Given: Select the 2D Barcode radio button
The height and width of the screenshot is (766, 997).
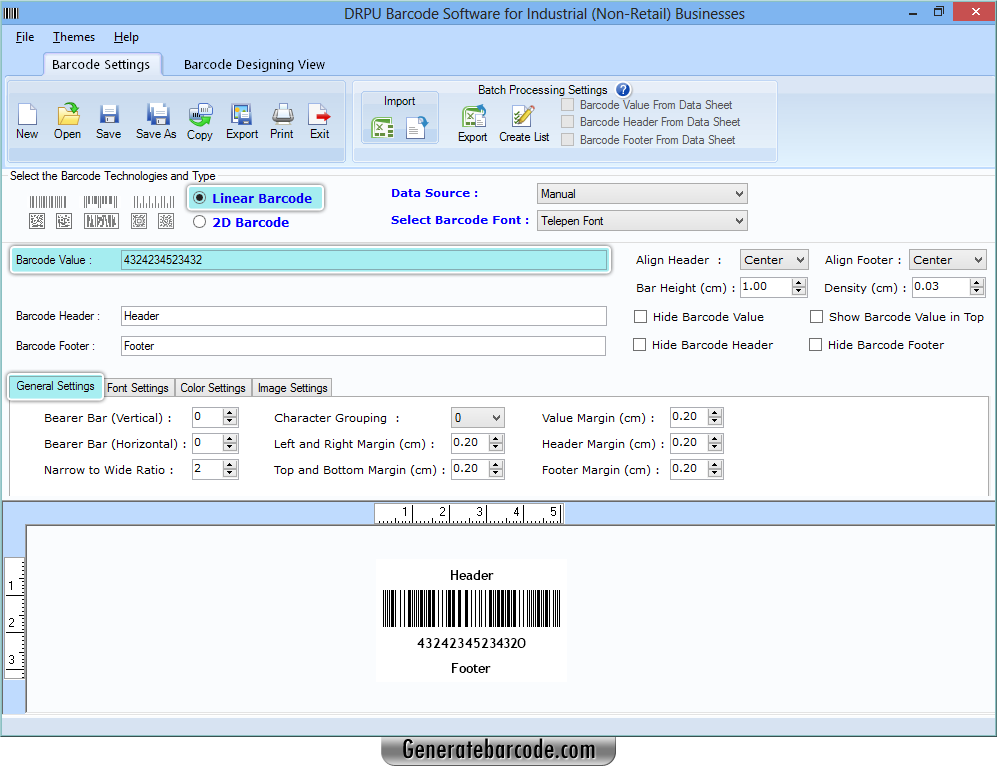Looking at the screenshot, I should point(198,222).
